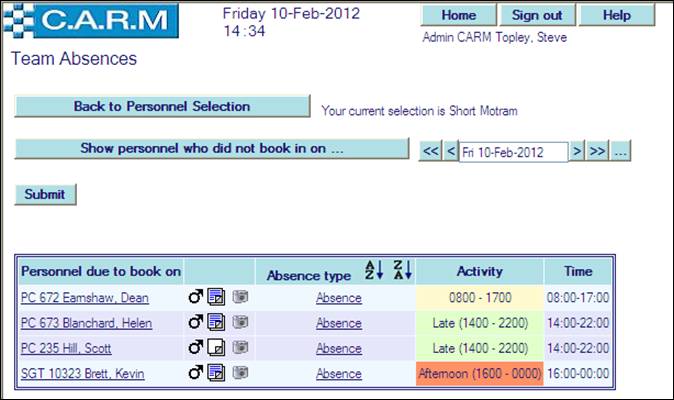Screen dimensions: 674x400
Task: Click the Sign out button
Action: [537, 15]
